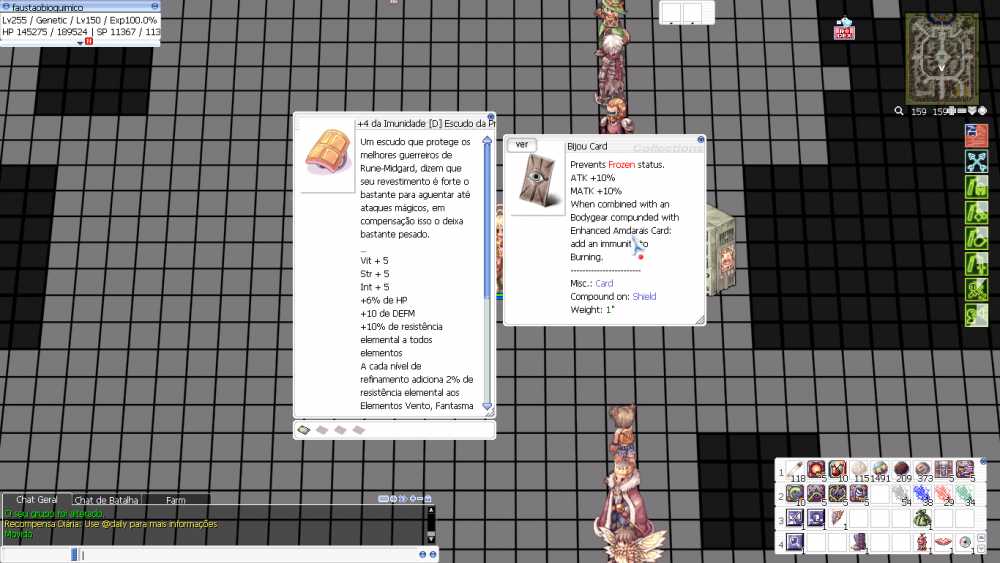This screenshot has height=563, width=1000.
Task: Switch to the Chat Geral tab
Action: [x=36, y=500]
